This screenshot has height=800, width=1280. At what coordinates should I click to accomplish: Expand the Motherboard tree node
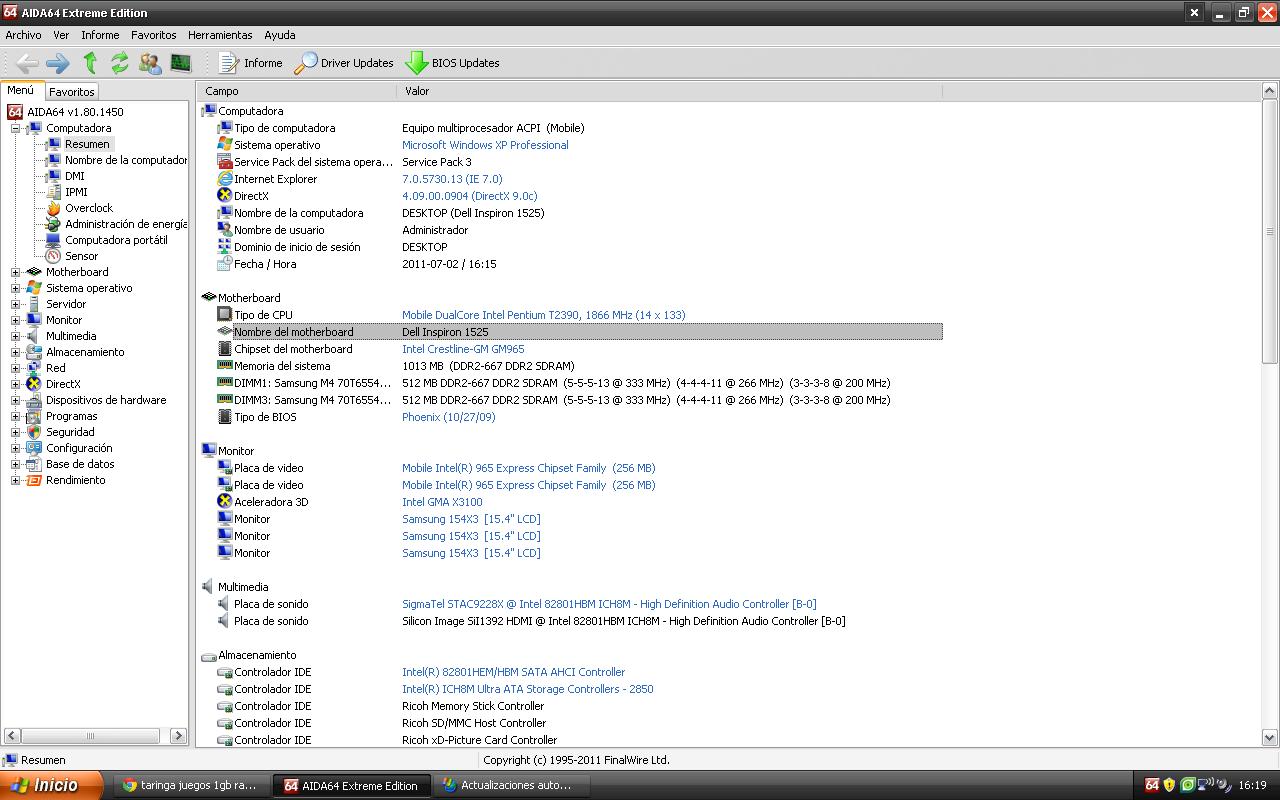coord(15,272)
